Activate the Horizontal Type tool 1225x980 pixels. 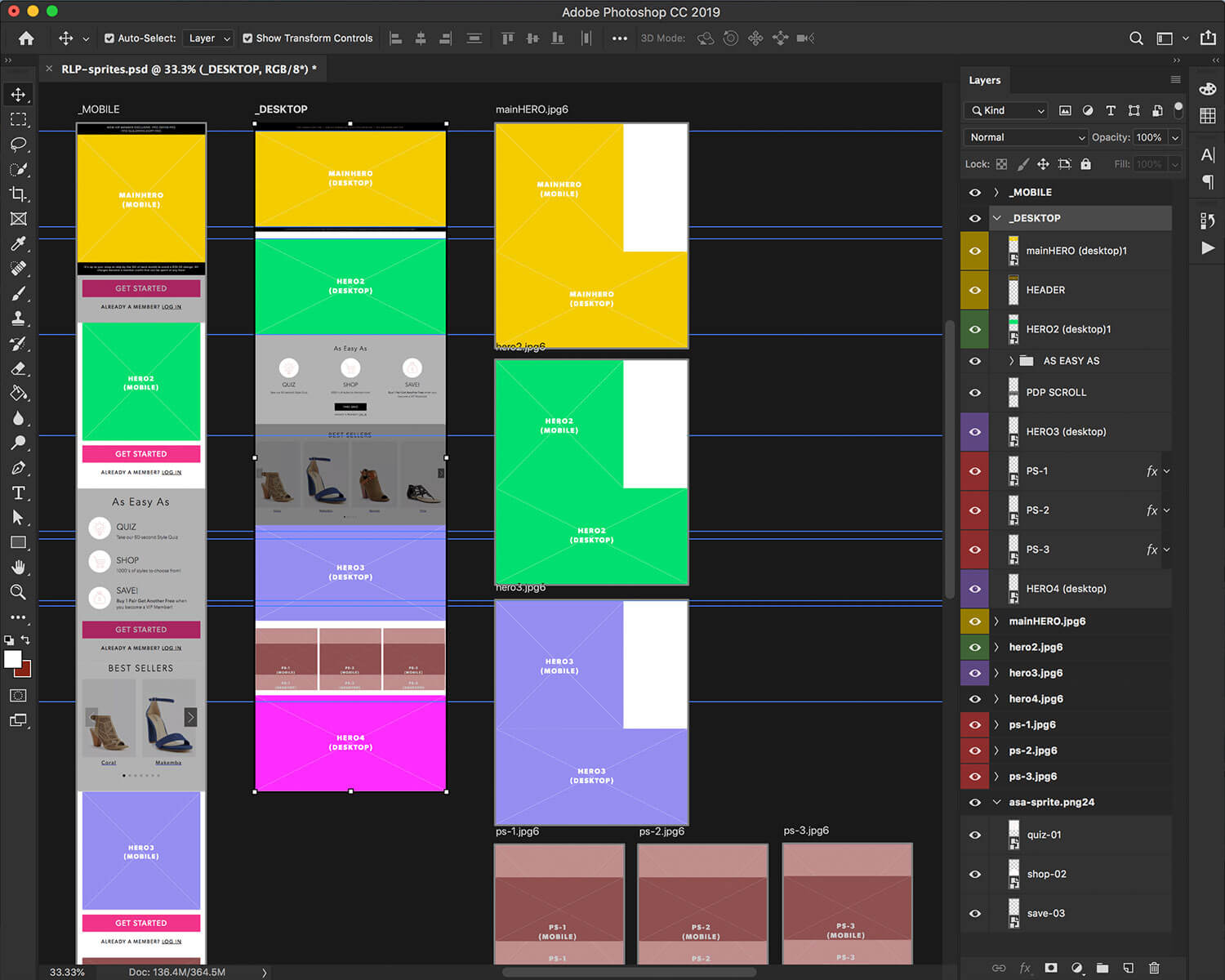[x=18, y=493]
